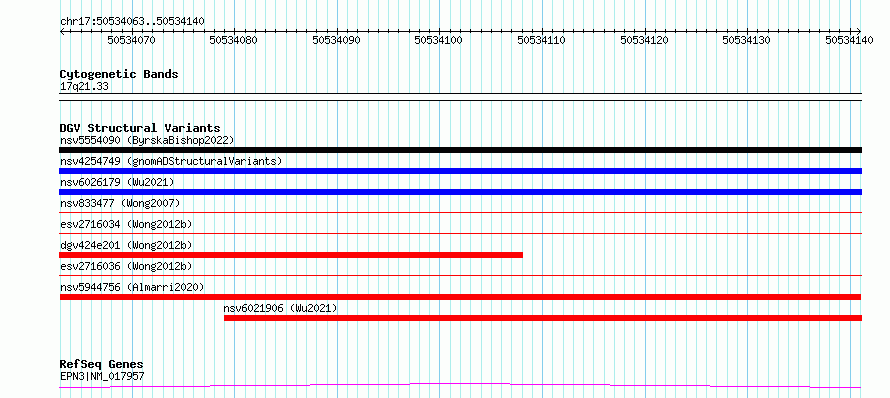This screenshot has height=398, width=890.
Task: Click the DGV Structural Variants track title
Action: click(x=140, y=128)
